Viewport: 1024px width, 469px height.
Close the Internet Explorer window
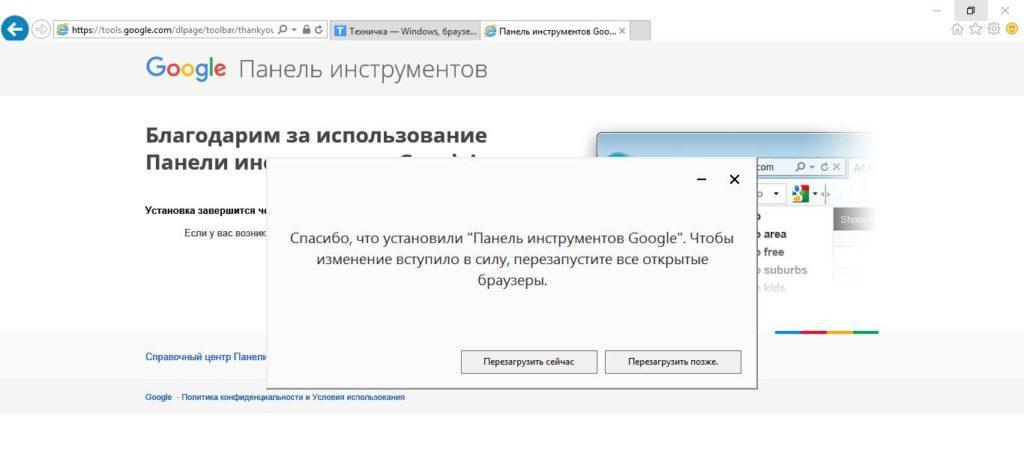click(x=1005, y=10)
